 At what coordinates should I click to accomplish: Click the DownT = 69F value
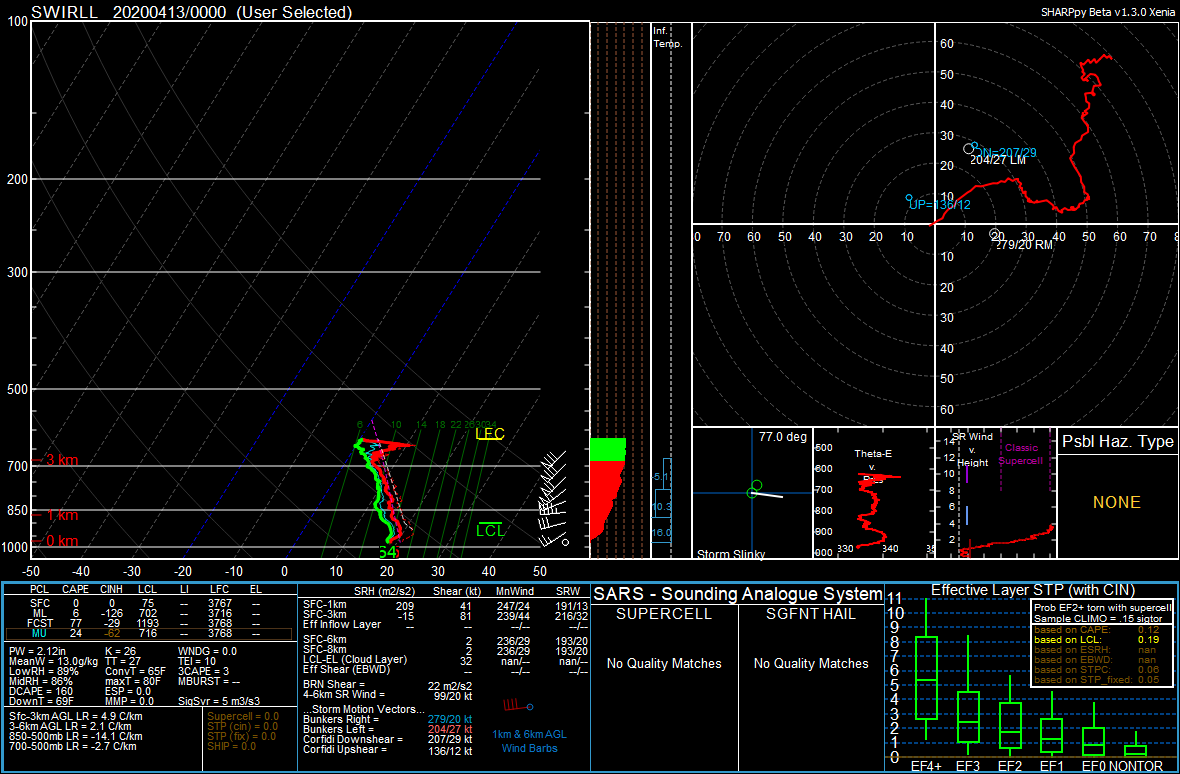[39, 700]
